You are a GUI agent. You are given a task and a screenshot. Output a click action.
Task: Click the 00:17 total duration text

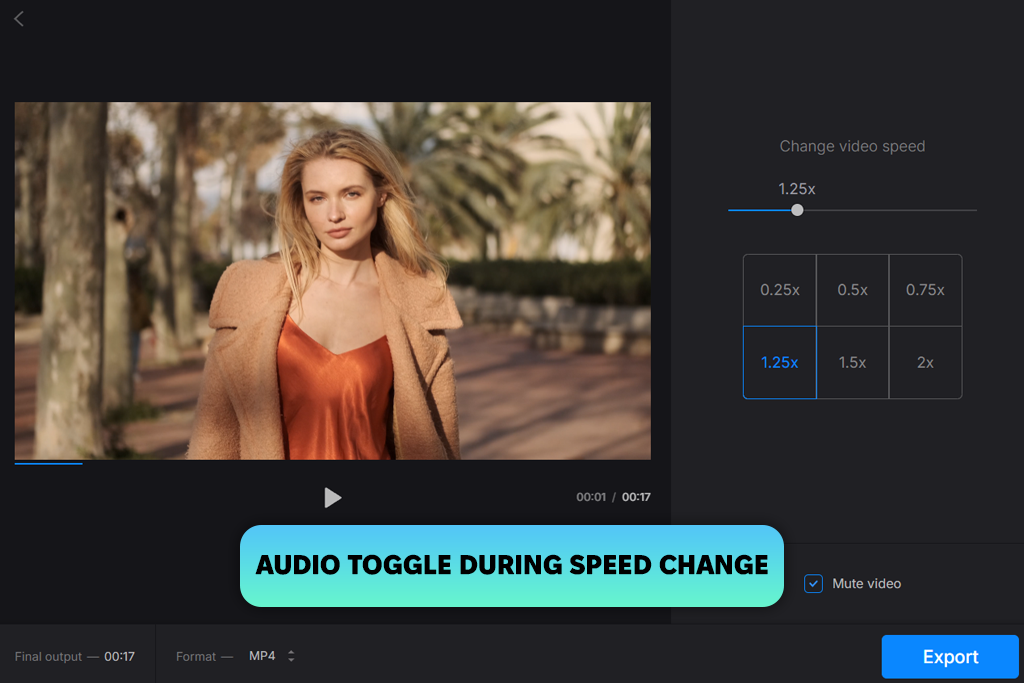636,497
